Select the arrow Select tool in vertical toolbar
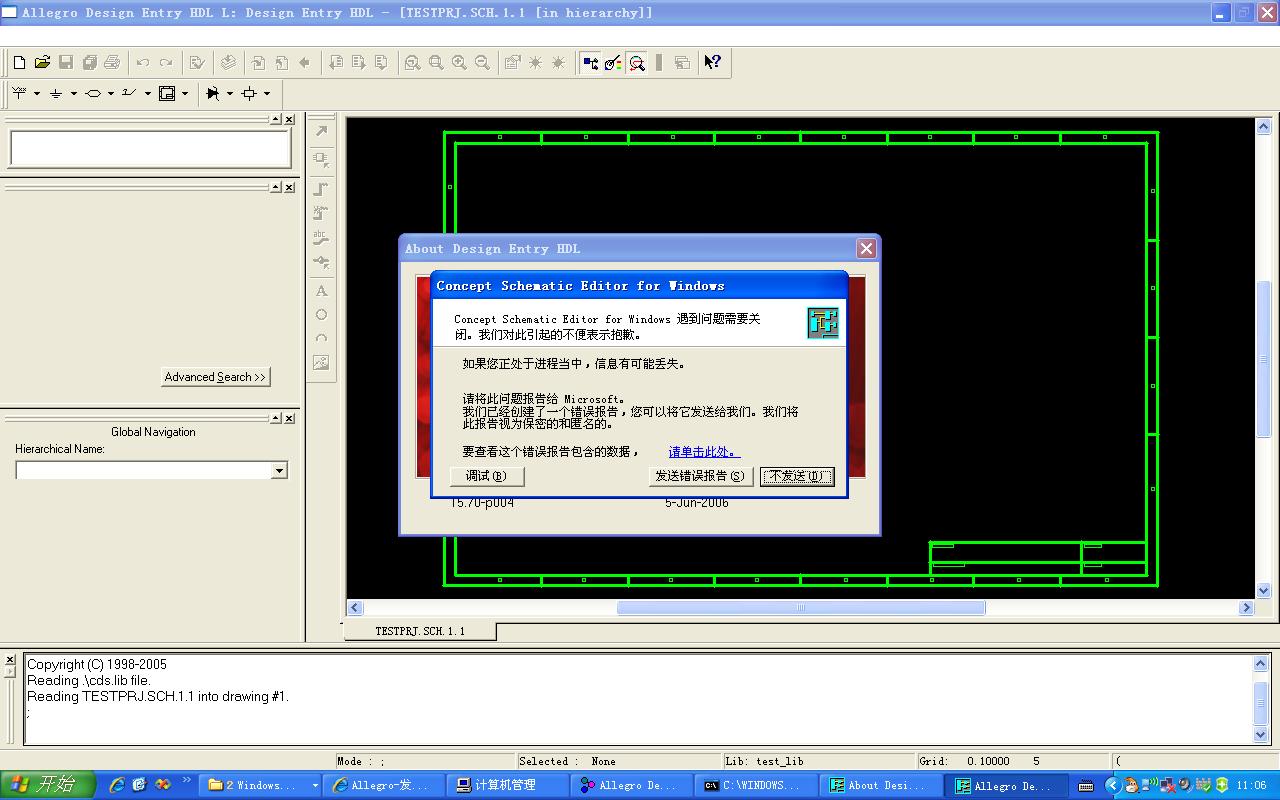Screen dimensions: 1280x800 pyautogui.click(x=321, y=132)
